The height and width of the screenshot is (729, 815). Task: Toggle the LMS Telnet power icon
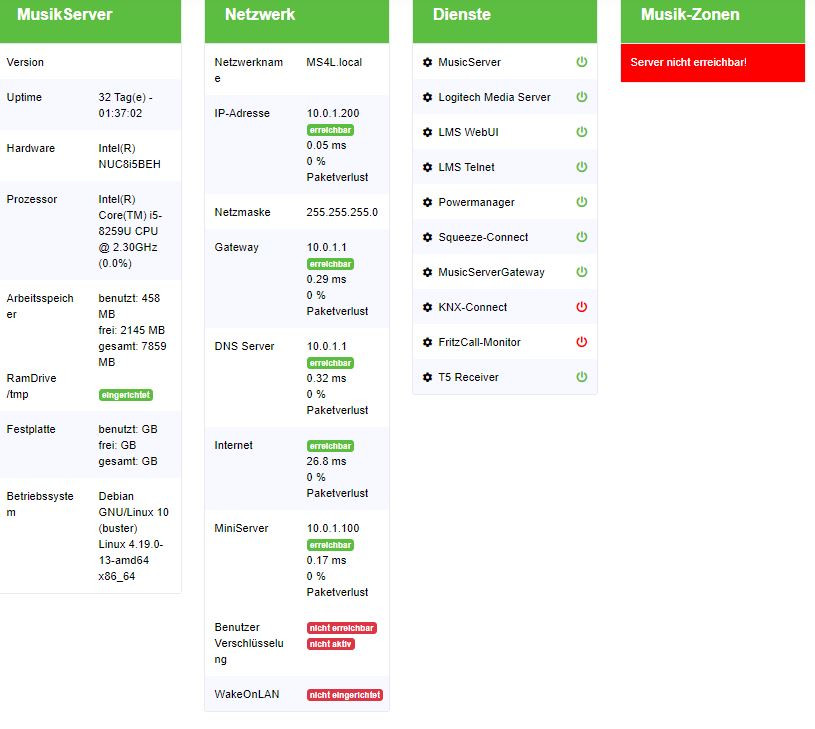(x=582, y=167)
